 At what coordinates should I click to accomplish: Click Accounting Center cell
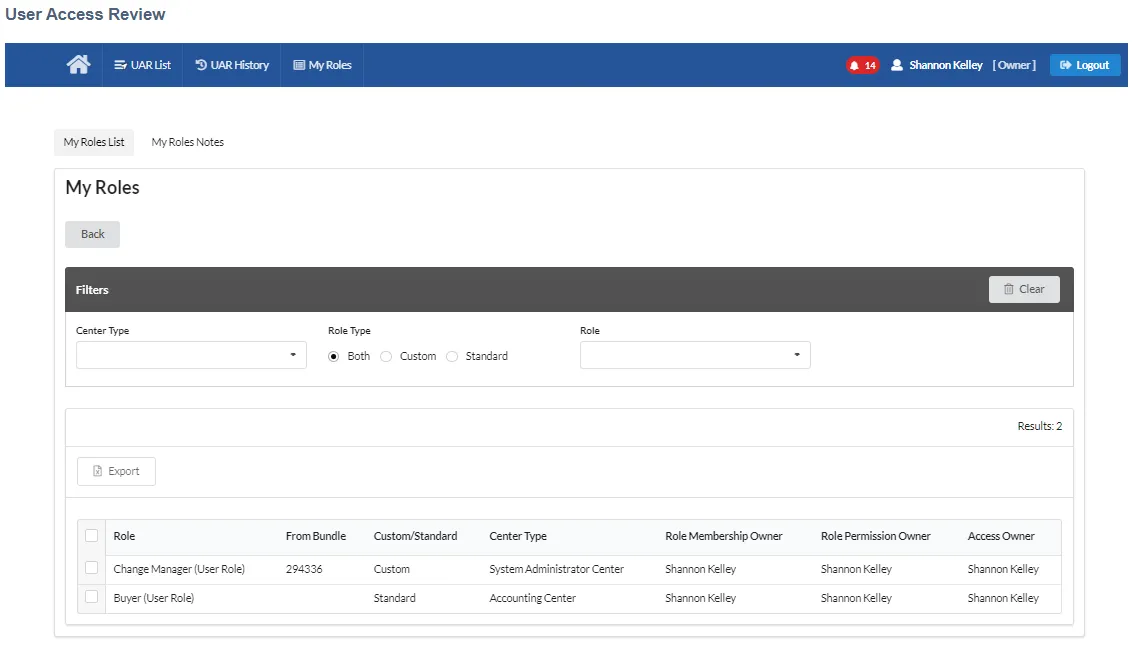(x=533, y=598)
